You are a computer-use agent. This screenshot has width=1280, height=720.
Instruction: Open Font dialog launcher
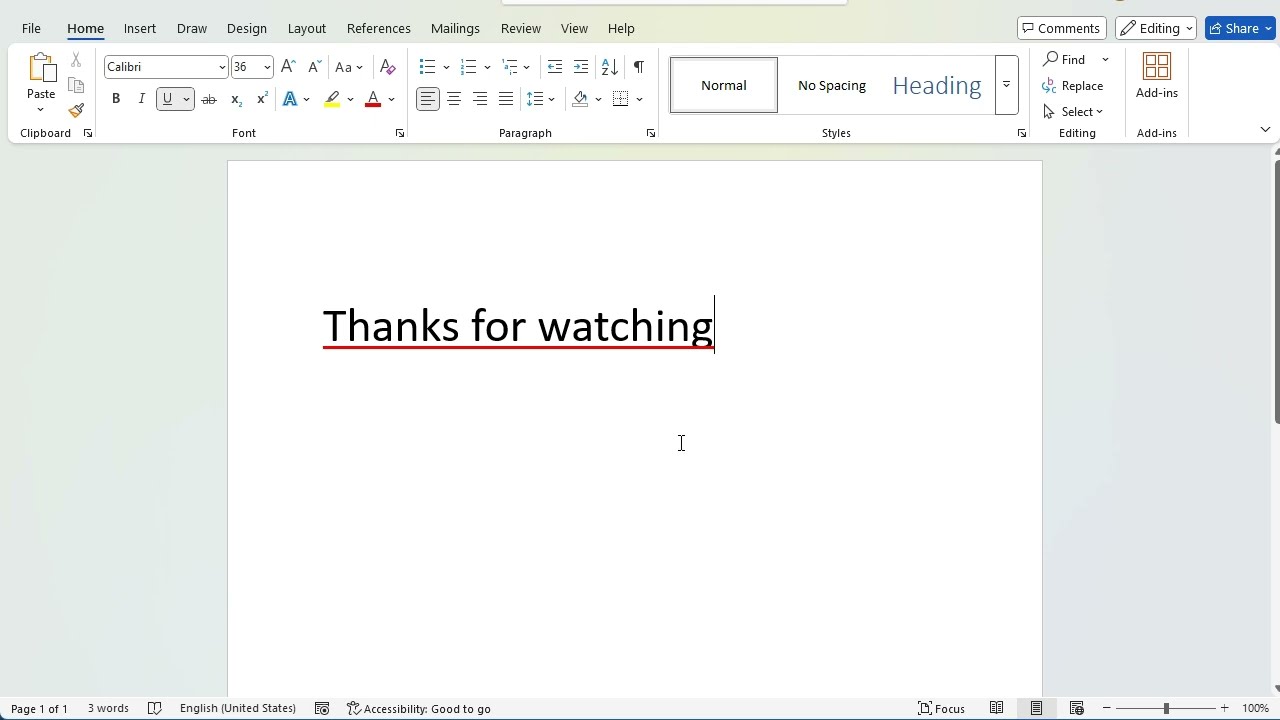point(400,133)
